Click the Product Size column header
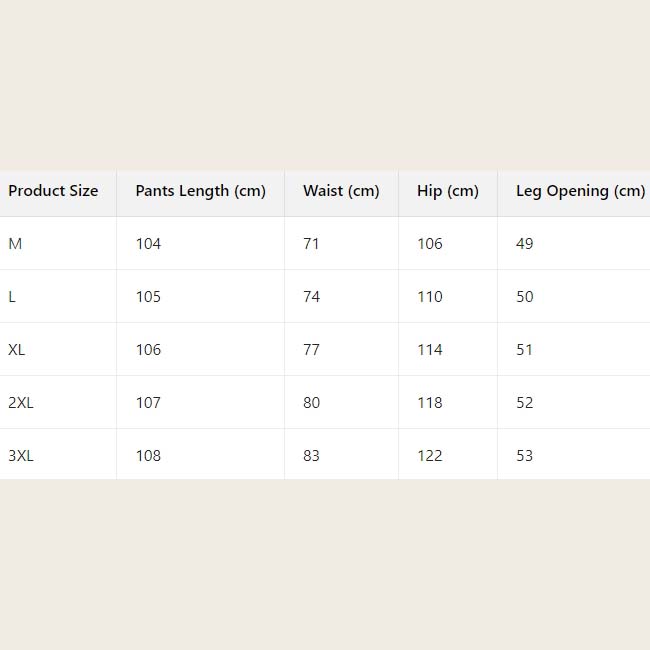Viewport: 650px width, 650px height. [x=53, y=191]
